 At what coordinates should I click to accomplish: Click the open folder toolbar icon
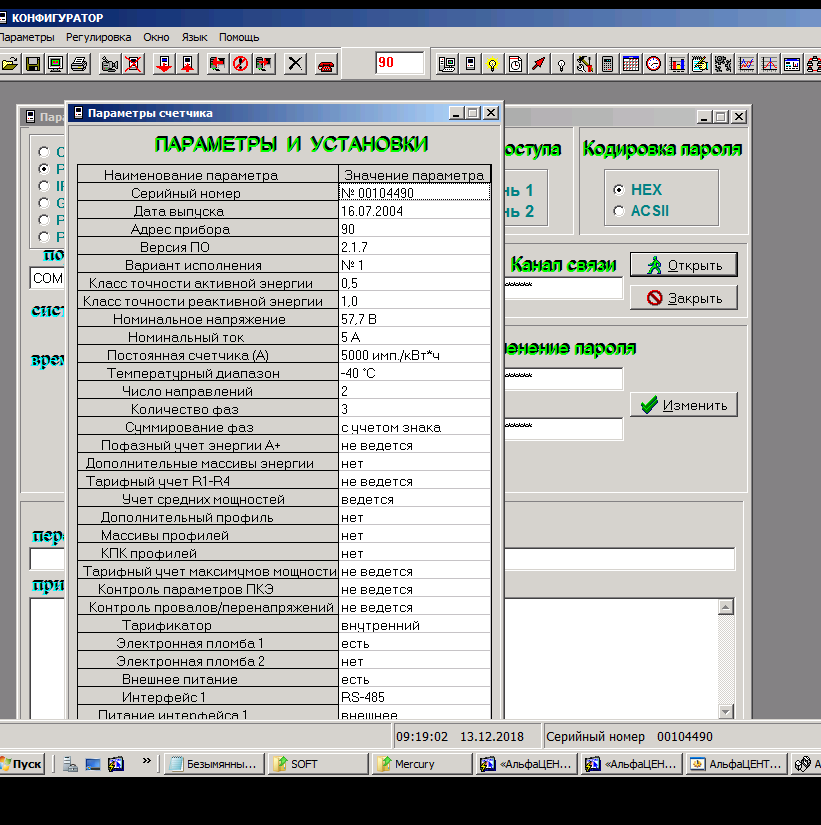(9, 64)
